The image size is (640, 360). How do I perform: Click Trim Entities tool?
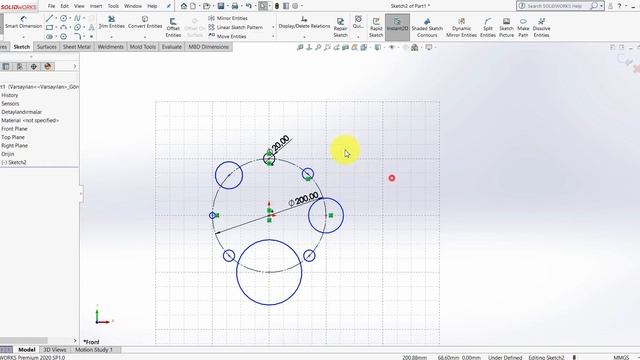[x=111, y=22]
